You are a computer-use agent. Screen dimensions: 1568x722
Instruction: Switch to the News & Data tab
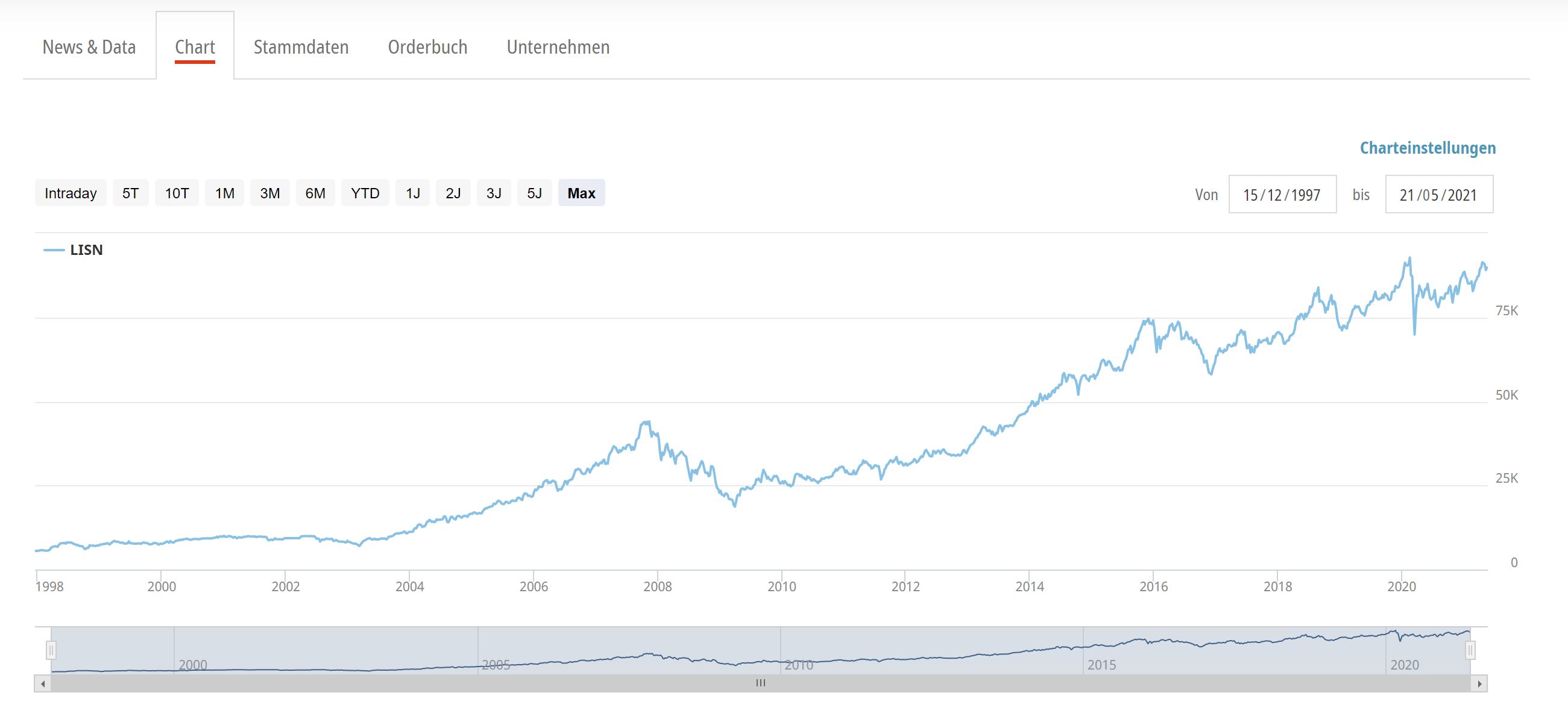89,47
